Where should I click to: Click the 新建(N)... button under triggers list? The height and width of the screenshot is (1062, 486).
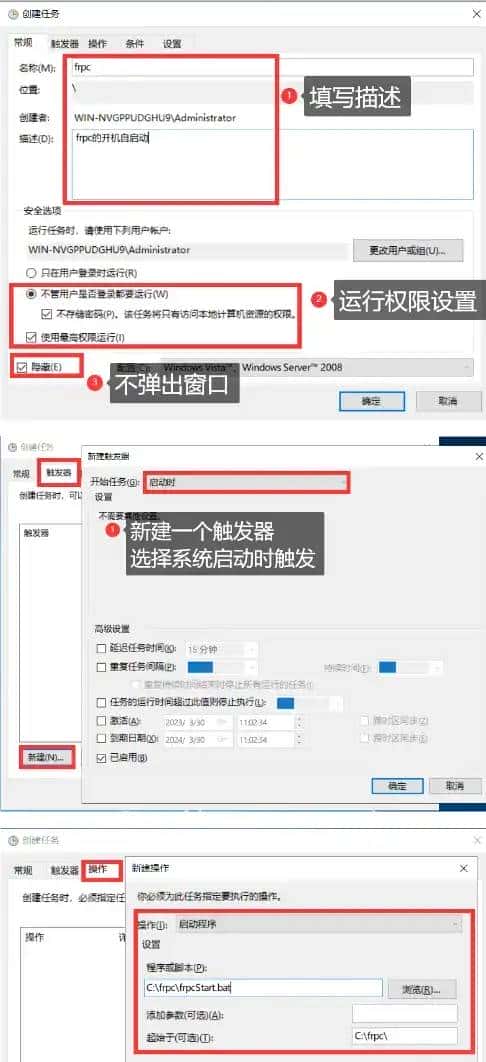pyautogui.click(x=46, y=758)
